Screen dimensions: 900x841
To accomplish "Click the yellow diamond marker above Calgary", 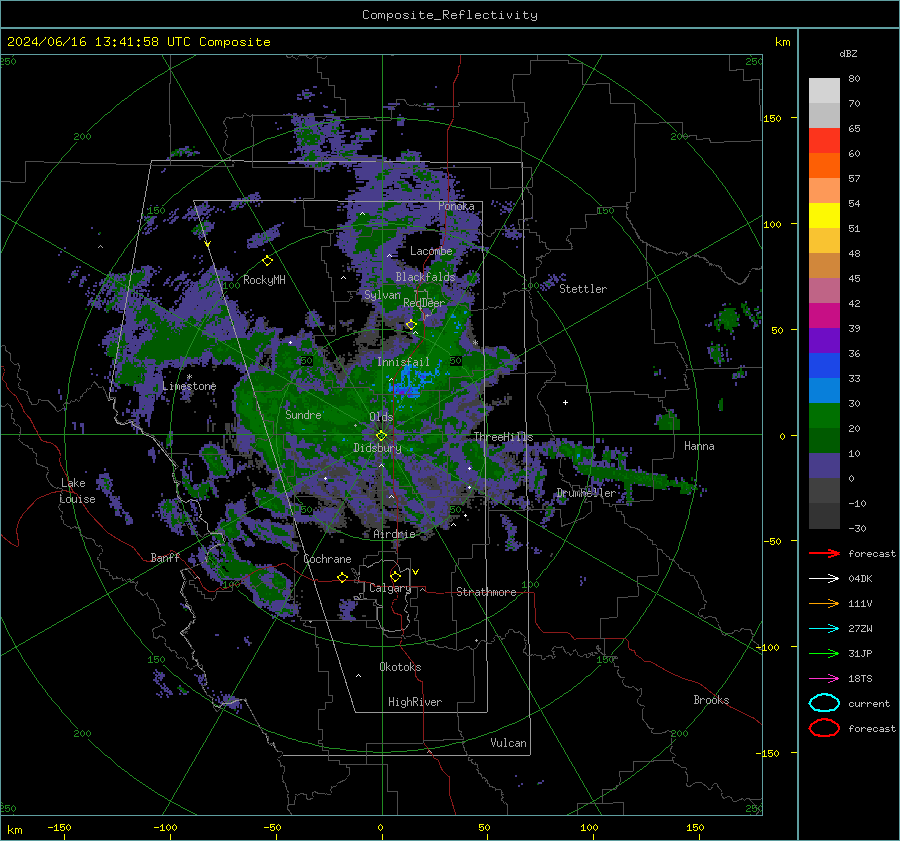I will click(395, 576).
